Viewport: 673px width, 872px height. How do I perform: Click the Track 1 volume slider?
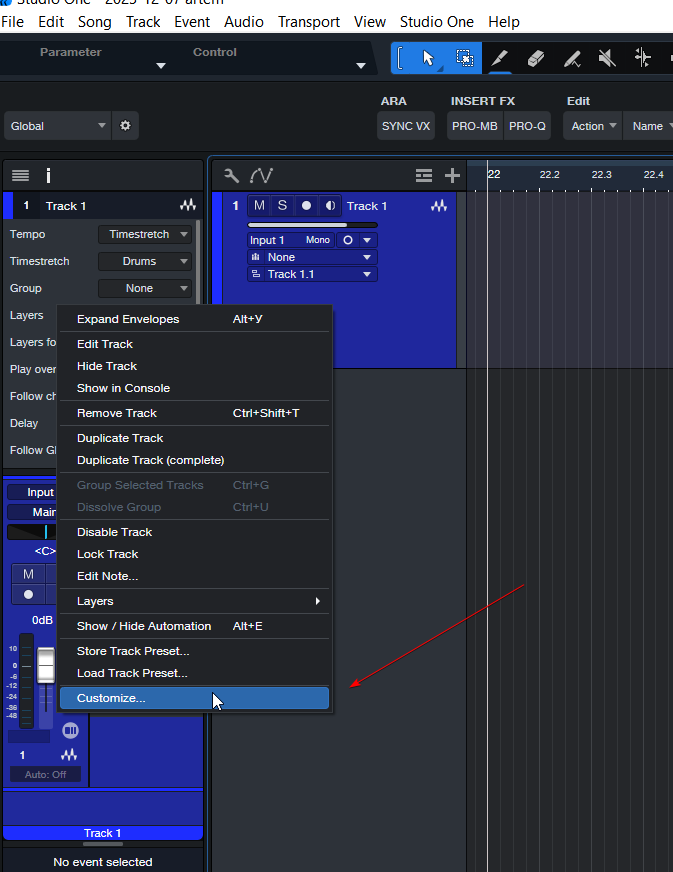312,225
